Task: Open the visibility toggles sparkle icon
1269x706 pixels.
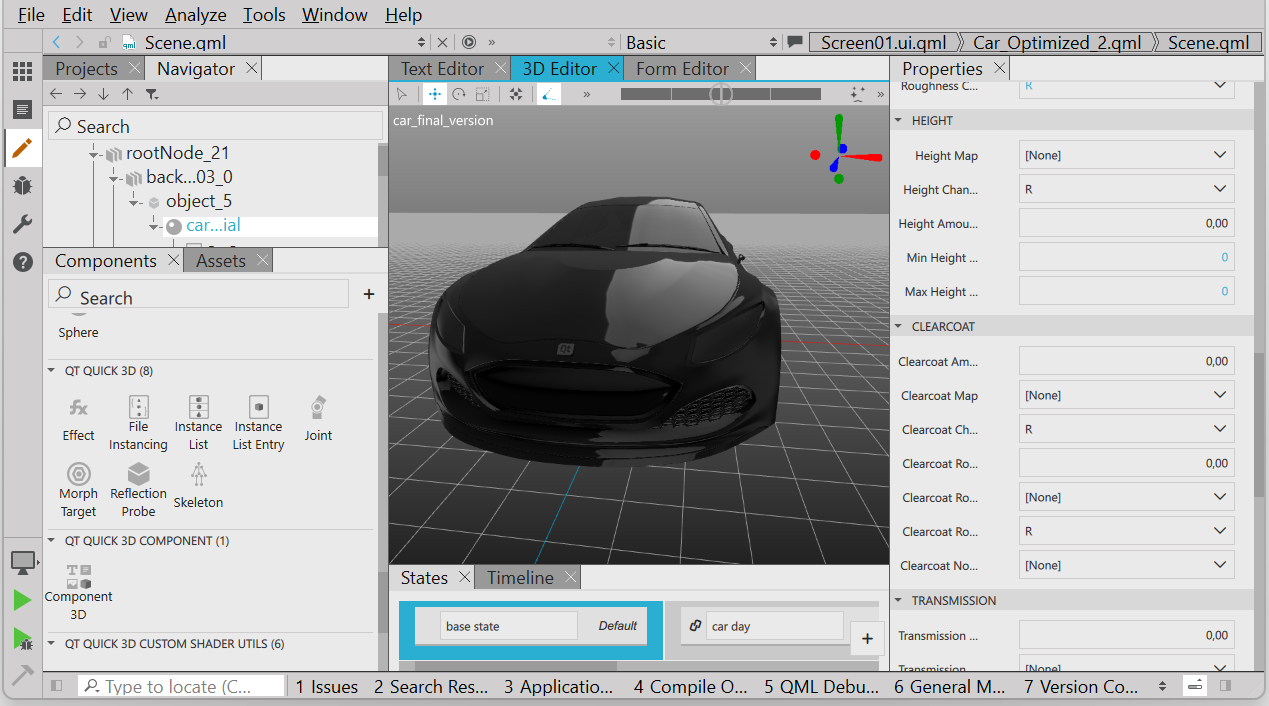Action: pos(857,93)
